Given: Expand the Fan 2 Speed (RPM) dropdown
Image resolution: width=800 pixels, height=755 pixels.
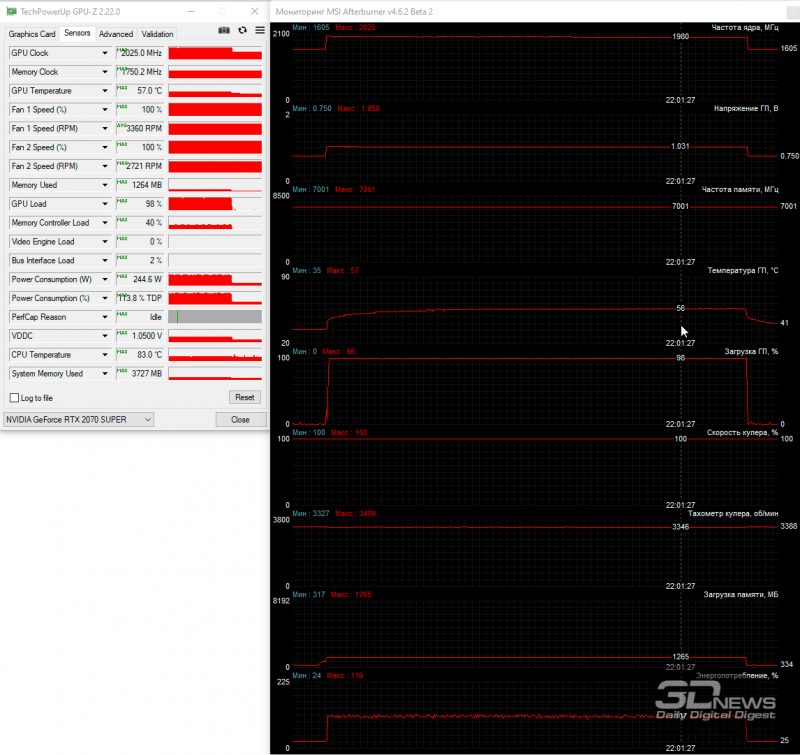Looking at the screenshot, I should click(x=105, y=166).
